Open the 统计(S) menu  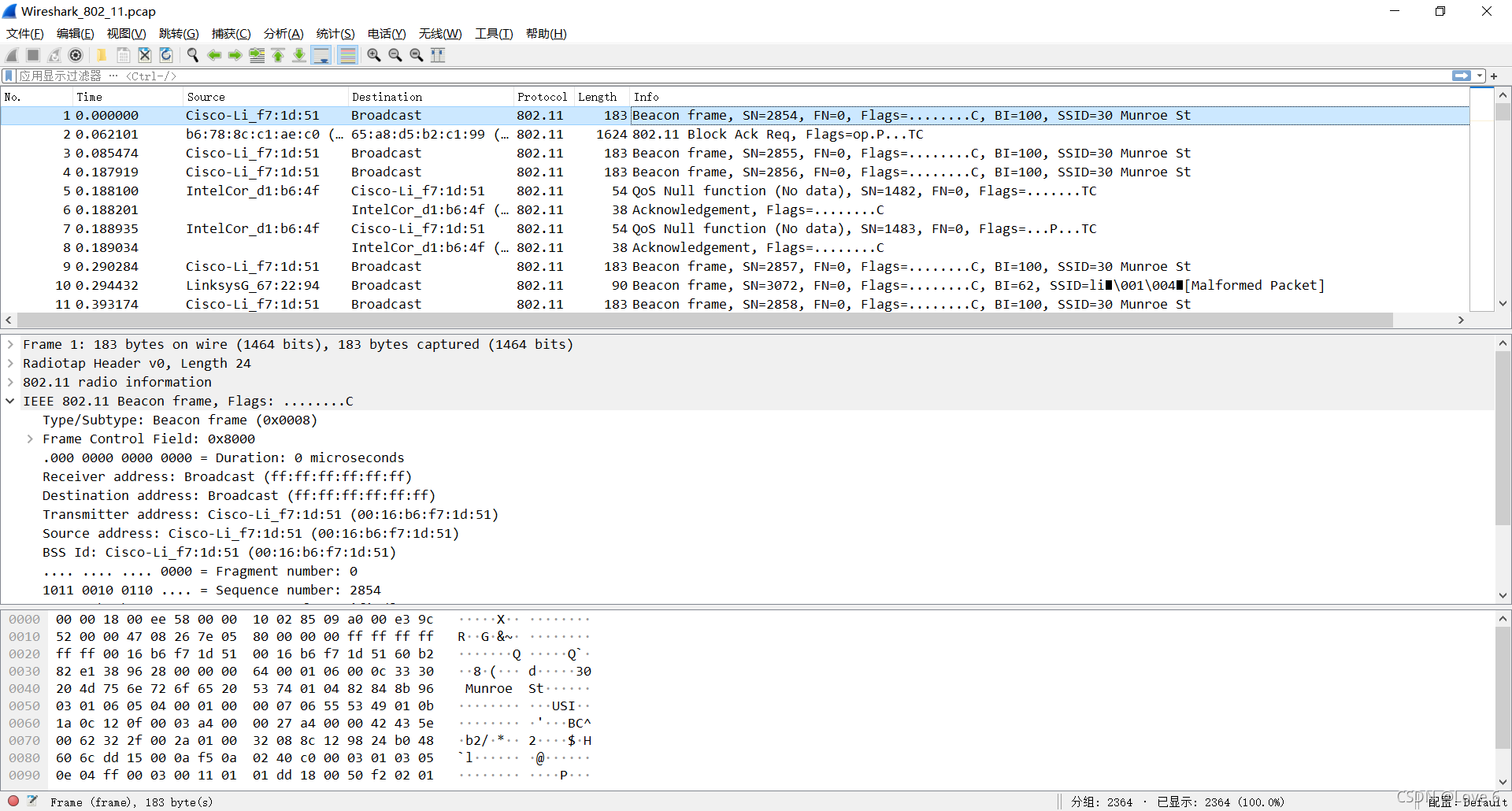click(x=335, y=33)
